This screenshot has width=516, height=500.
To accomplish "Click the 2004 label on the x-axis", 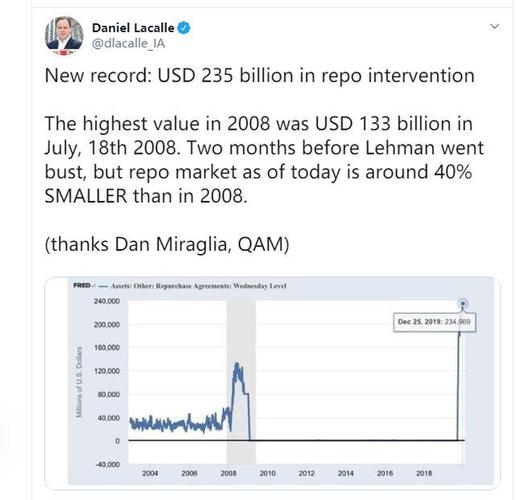I will pyautogui.click(x=150, y=473).
